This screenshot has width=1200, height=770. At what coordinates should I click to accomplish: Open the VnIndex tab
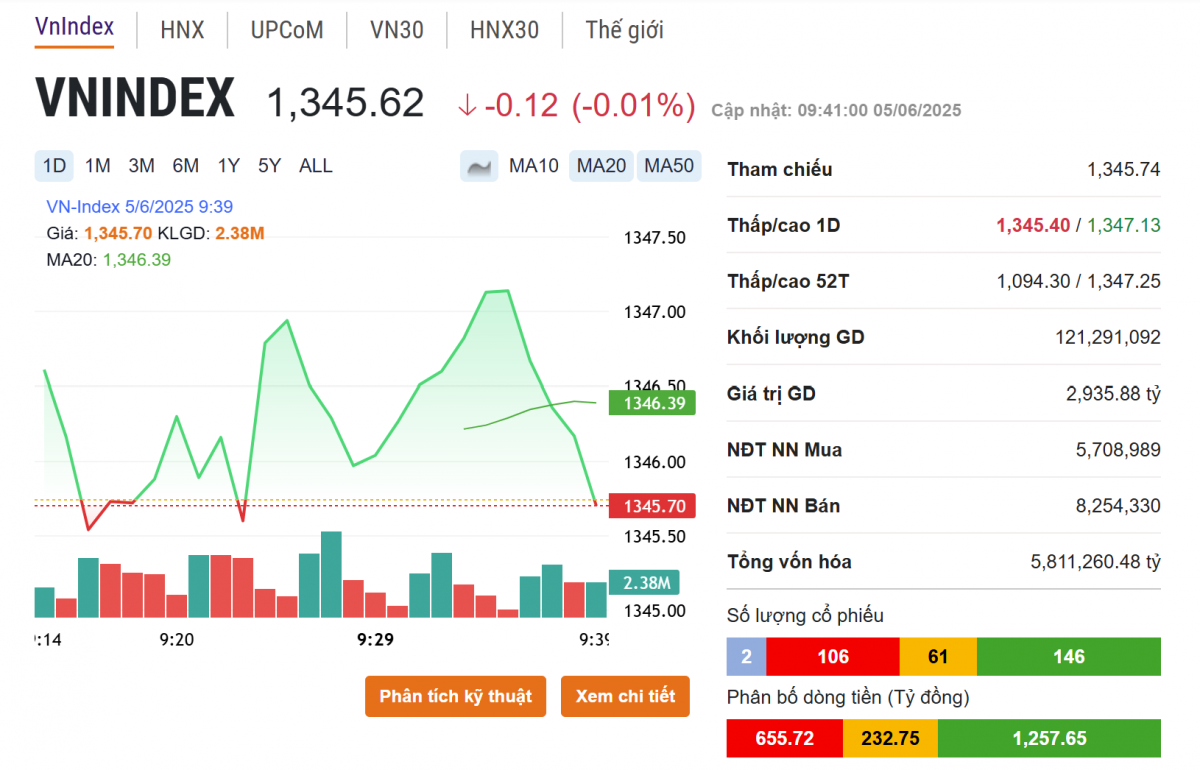[x=74, y=27]
